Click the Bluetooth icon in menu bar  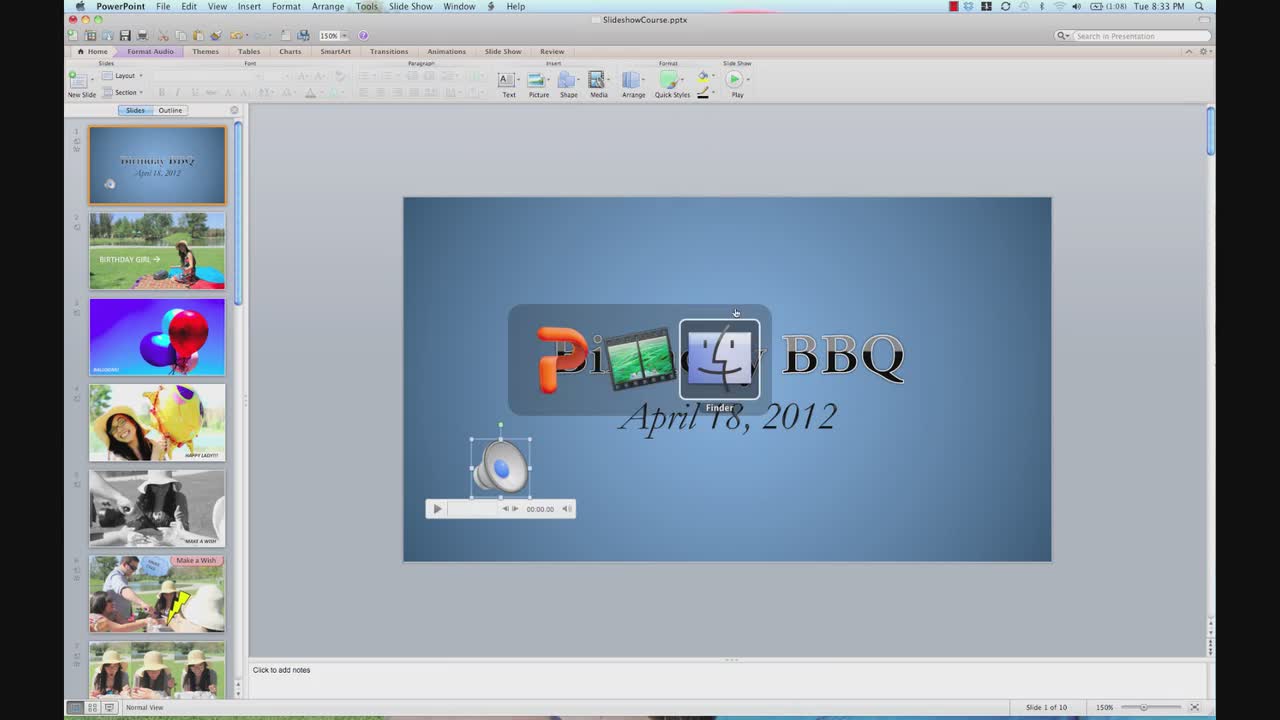1041,6
